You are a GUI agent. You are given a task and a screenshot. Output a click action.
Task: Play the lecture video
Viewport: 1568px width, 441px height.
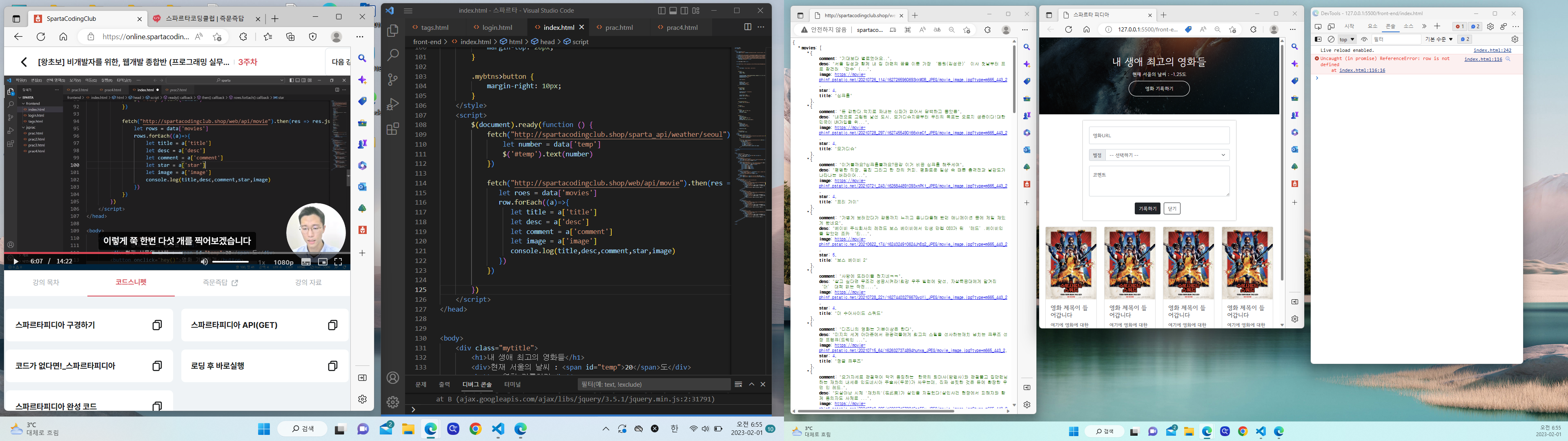point(16,262)
